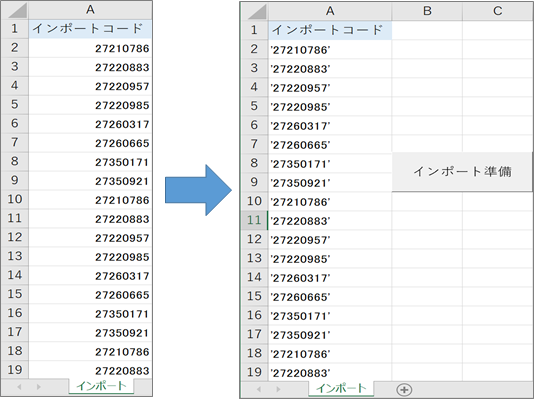534x399 pixels.
Task: Click cell A7 '27260665' in right sheet
Action: click(x=330, y=145)
